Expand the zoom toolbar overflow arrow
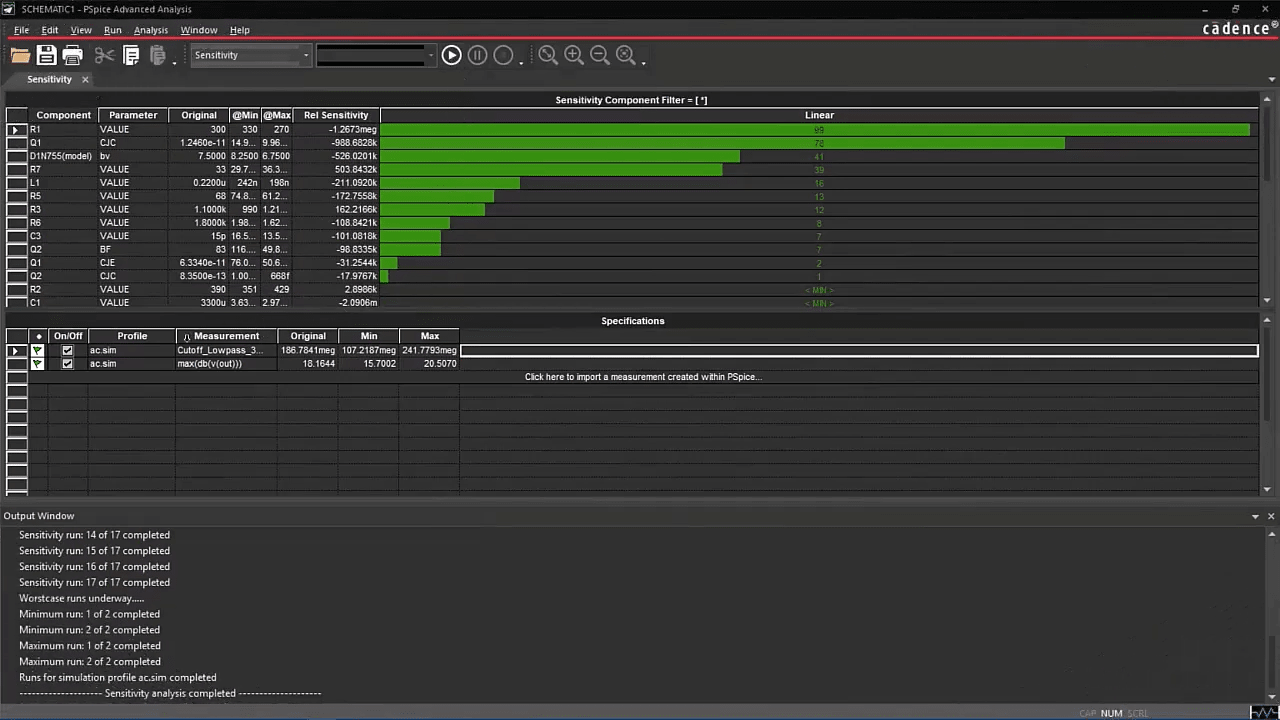 point(643,62)
